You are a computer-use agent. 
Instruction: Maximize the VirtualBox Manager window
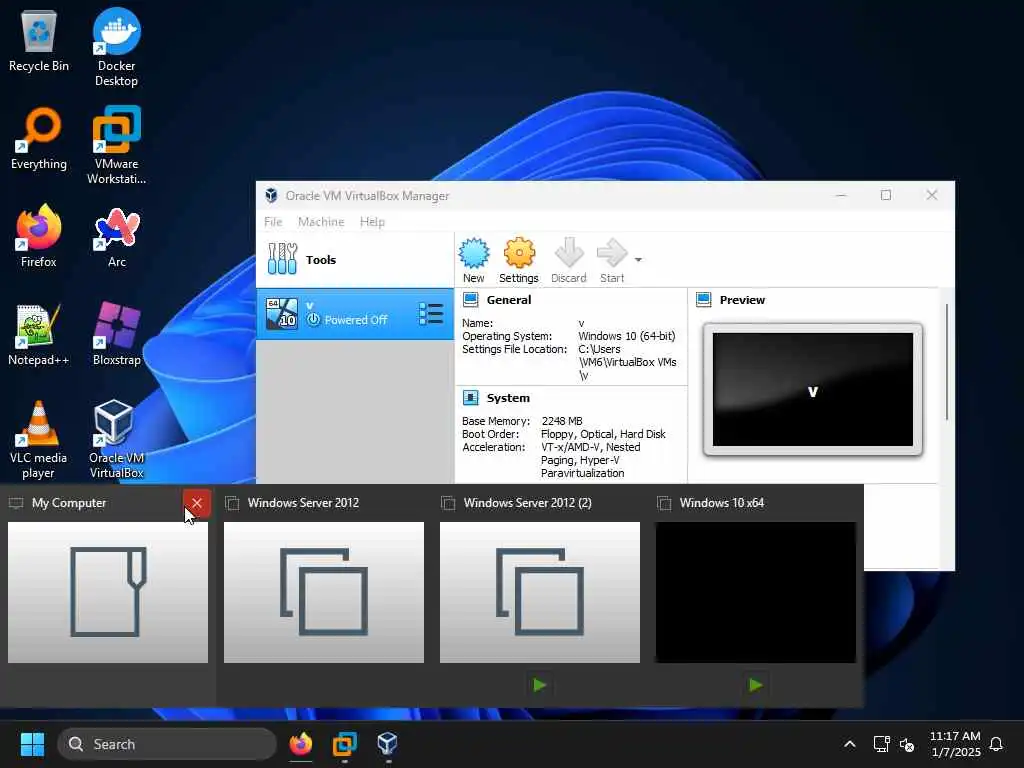click(886, 195)
